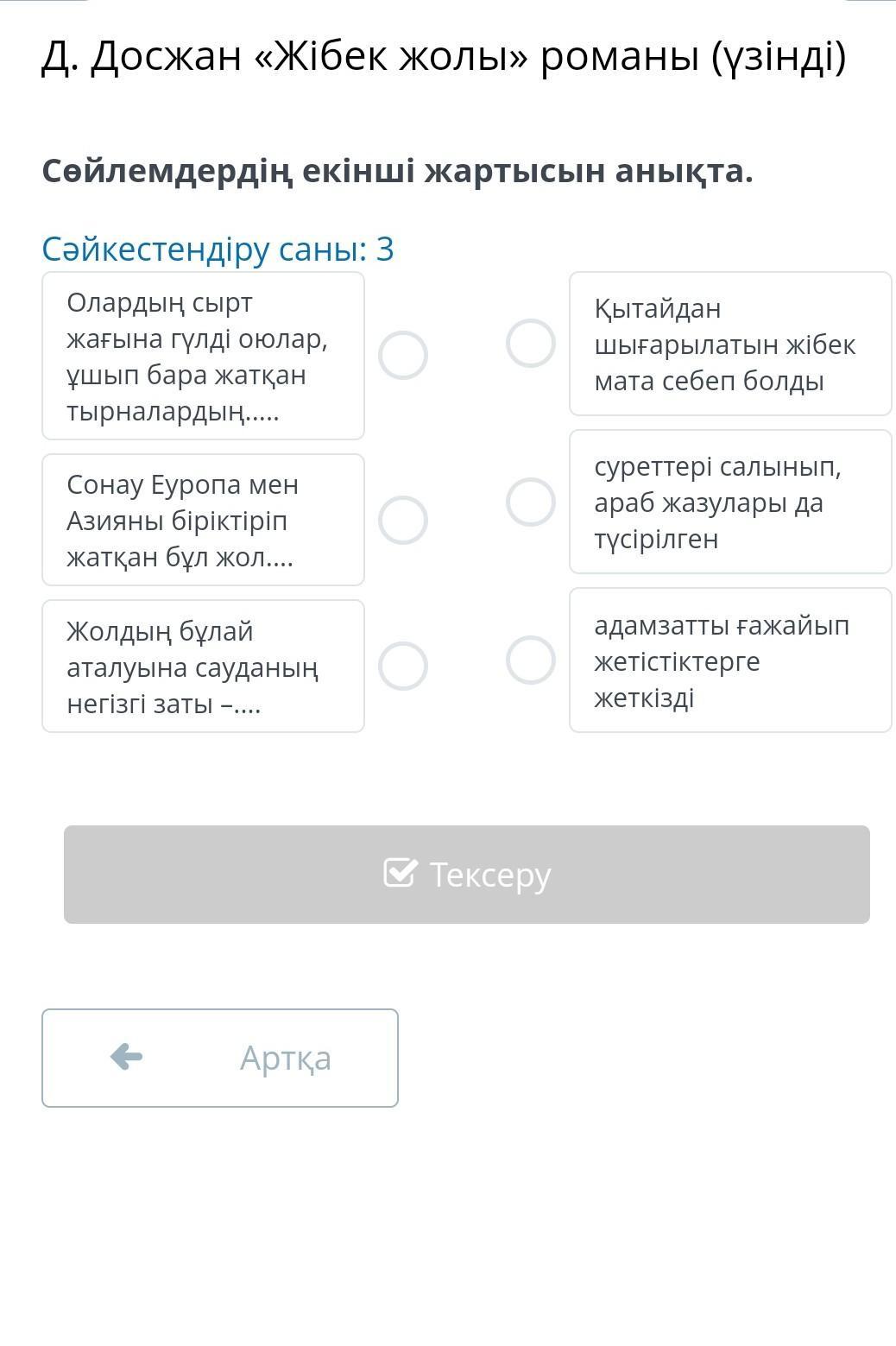The image size is (896, 1346).
Task: Click the 'Д. Досжан «Жібек жолы»' title
Action: pos(444,57)
